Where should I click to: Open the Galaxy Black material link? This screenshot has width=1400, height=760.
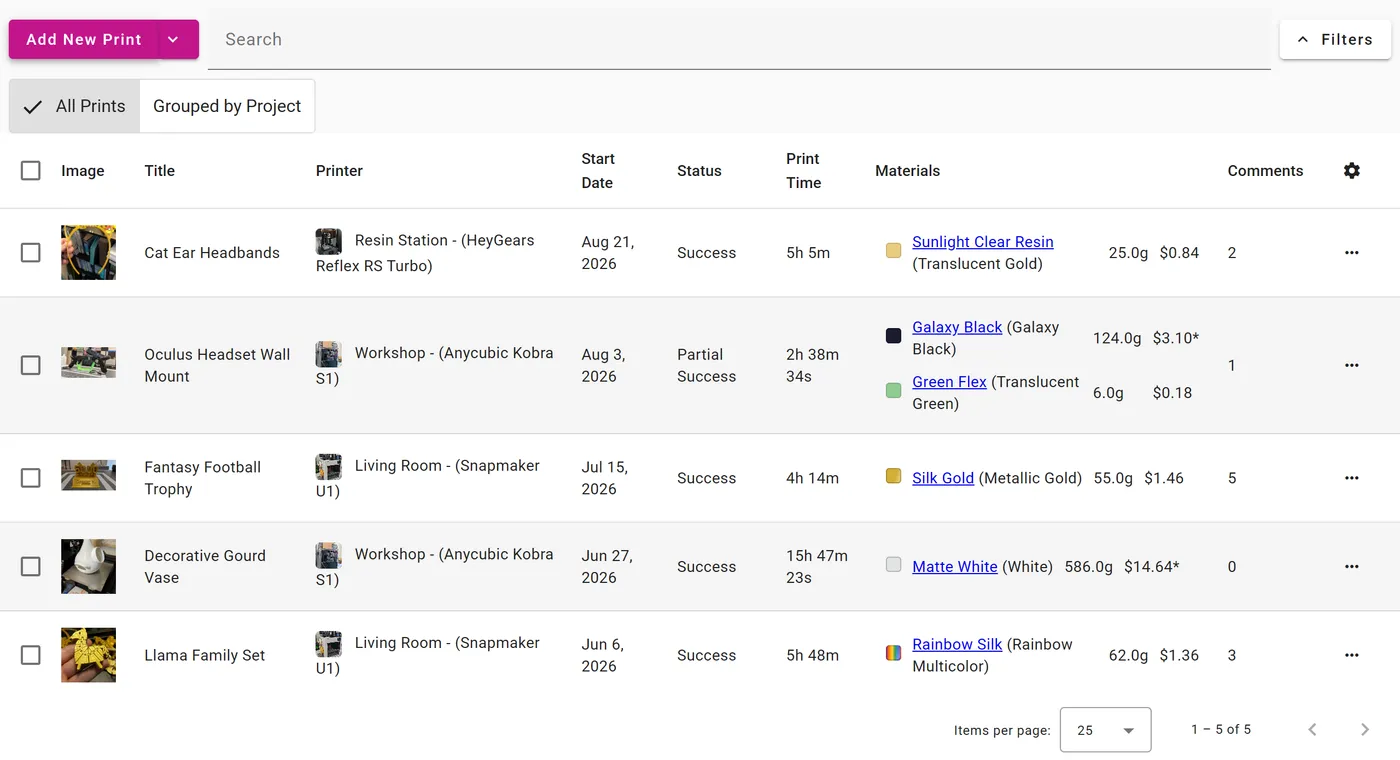(x=957, y=327)
